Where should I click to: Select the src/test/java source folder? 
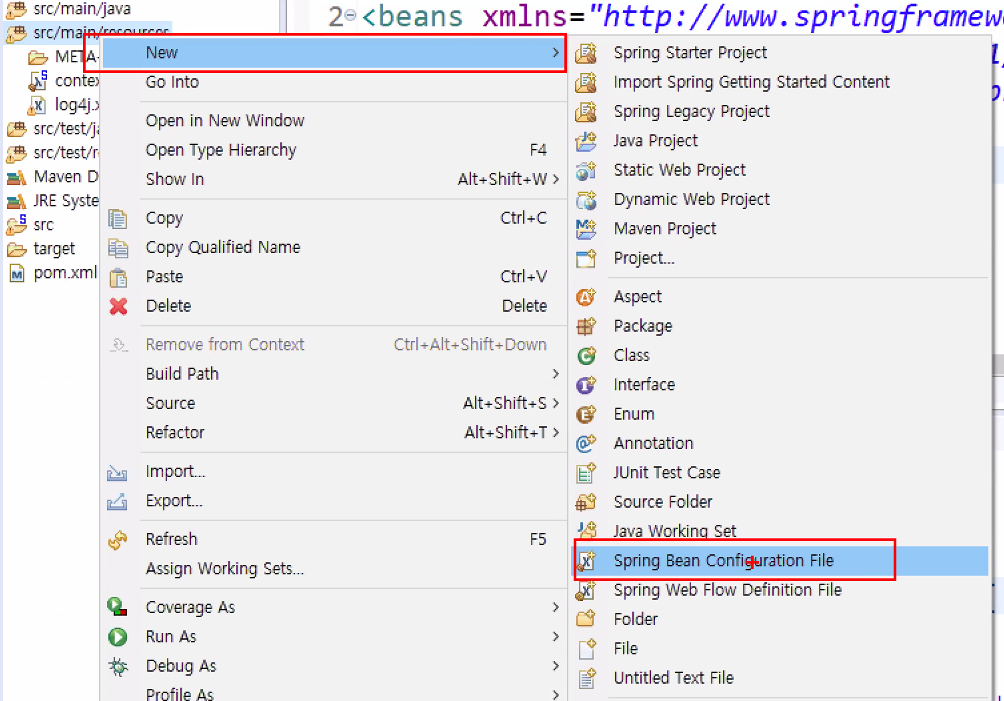coord(66,129)
